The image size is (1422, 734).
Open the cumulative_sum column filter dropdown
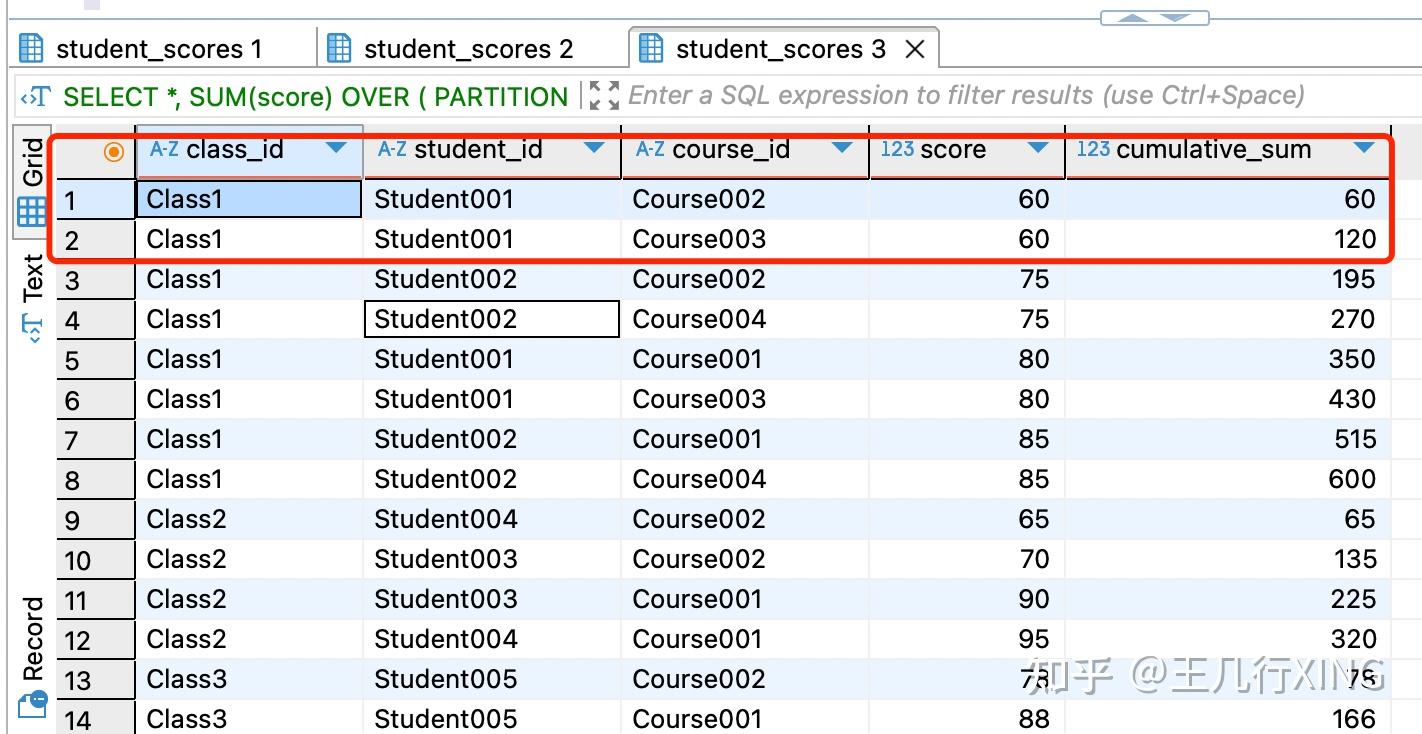1366,148
